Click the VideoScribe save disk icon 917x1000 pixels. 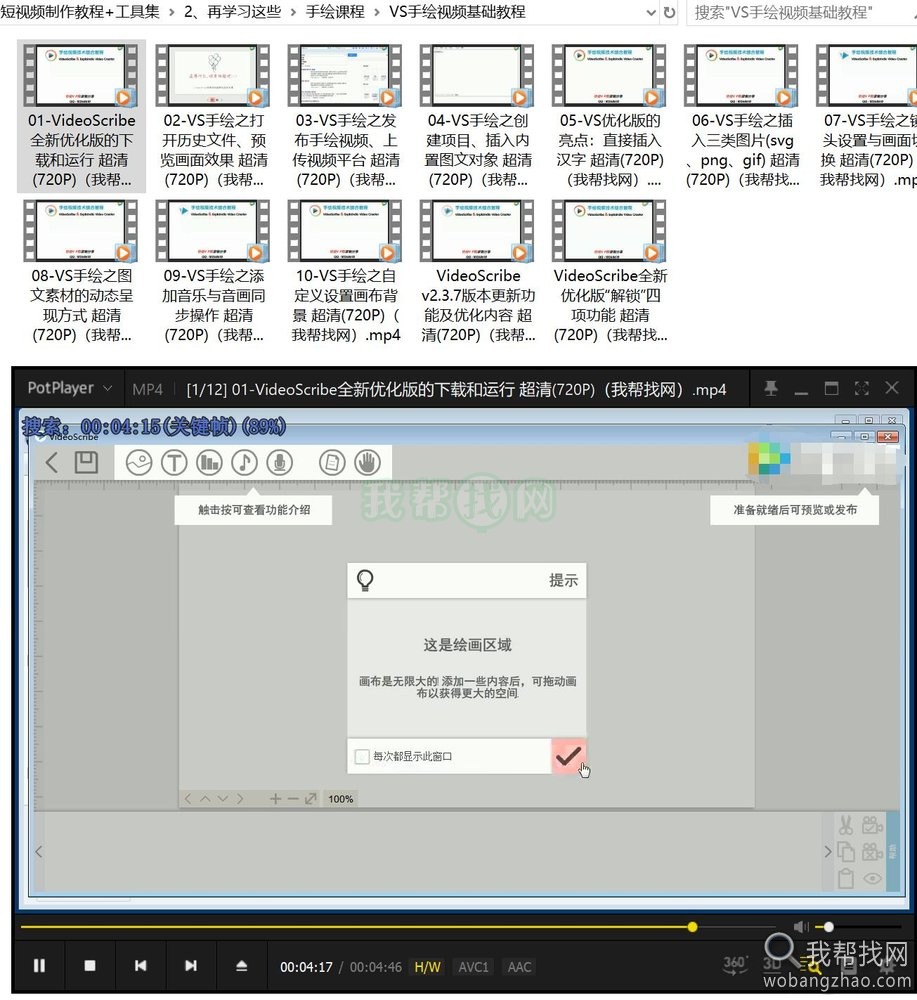[x=86, y=462]
